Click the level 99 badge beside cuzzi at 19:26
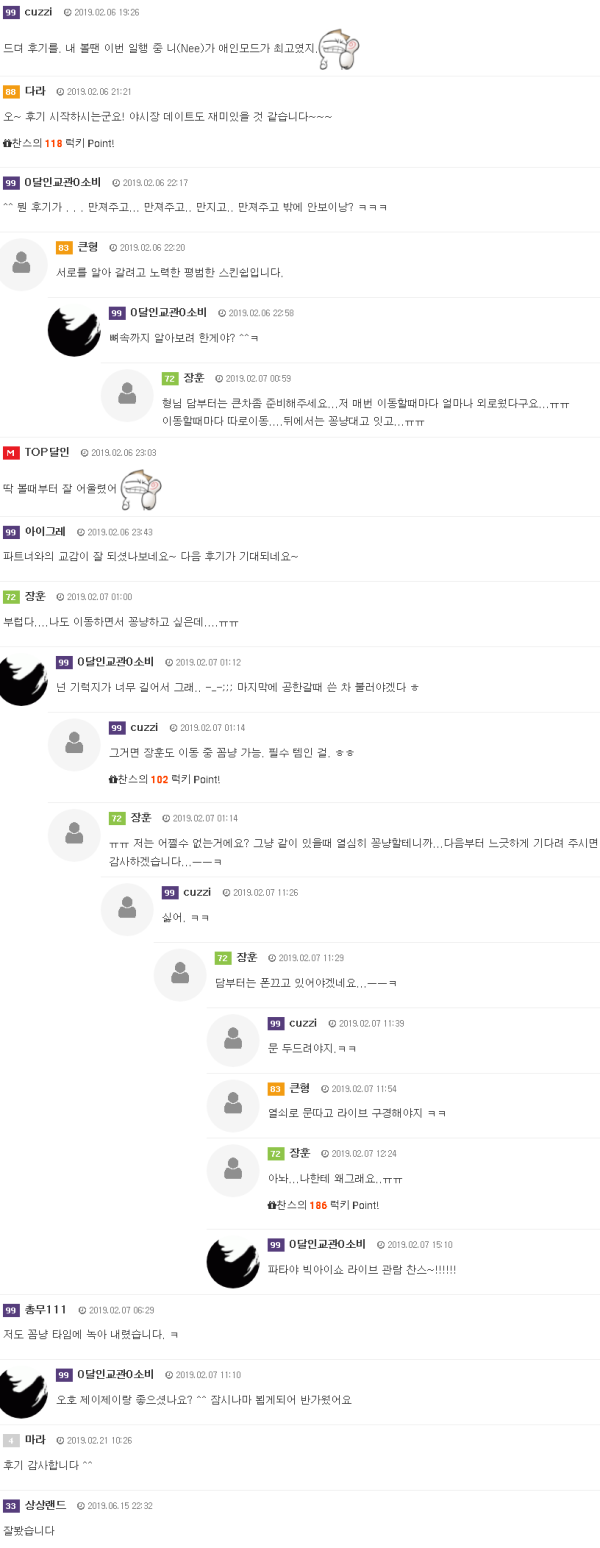Screen dimensions: 600x1548 (x=11, y=12)
